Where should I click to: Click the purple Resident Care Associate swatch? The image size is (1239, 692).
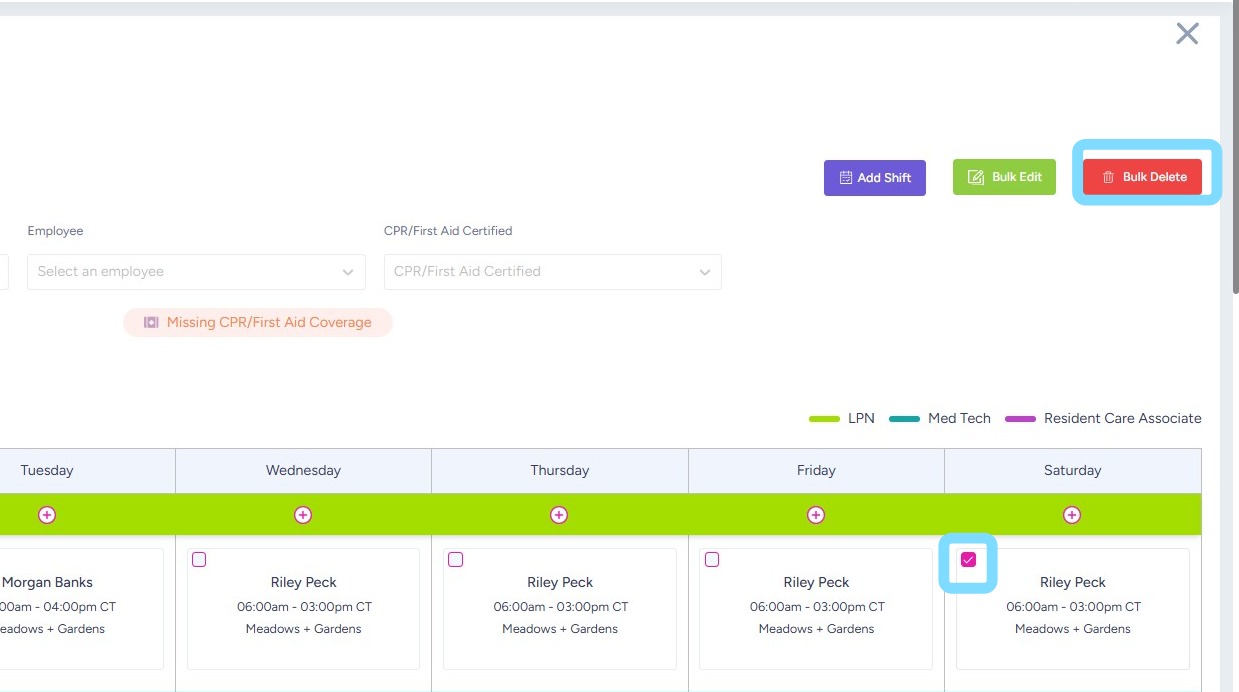pos(1020,419)
